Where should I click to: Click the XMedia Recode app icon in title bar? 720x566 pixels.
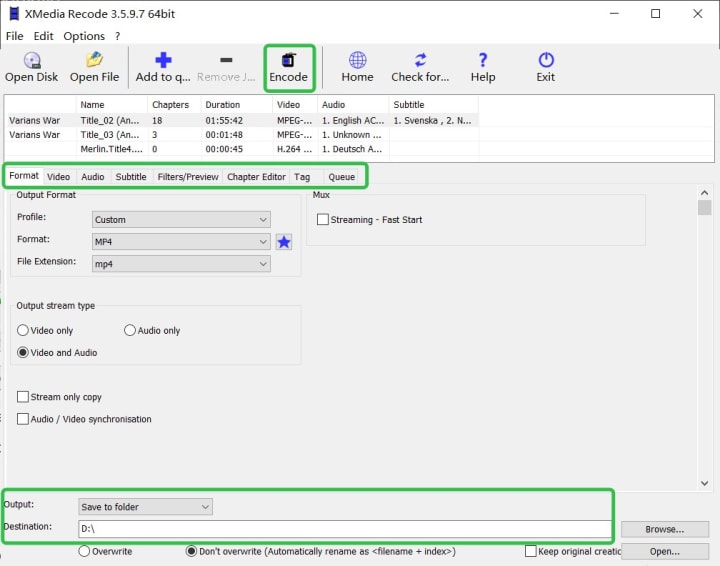click(x=14, y=14)
